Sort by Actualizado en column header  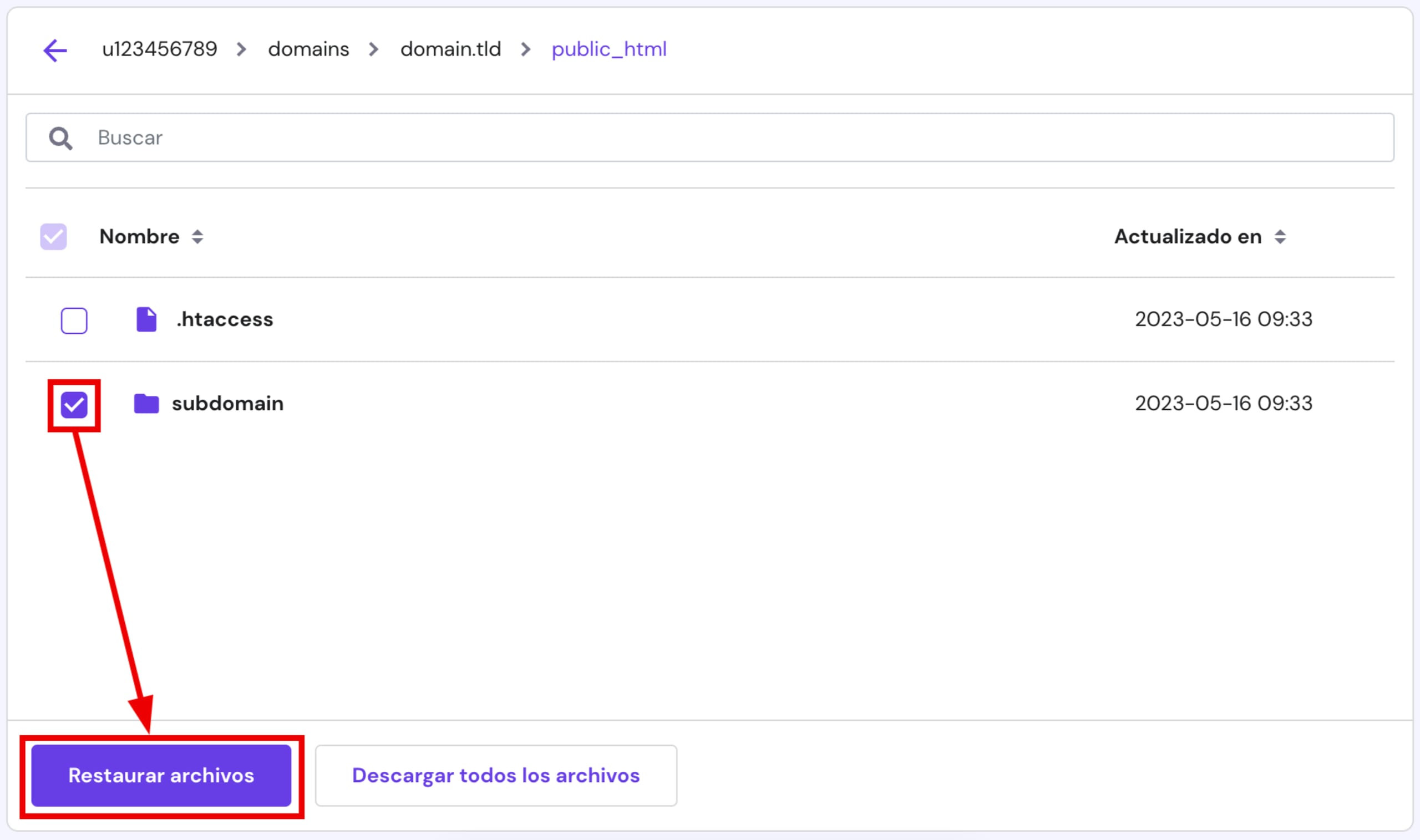point(1187,237)
